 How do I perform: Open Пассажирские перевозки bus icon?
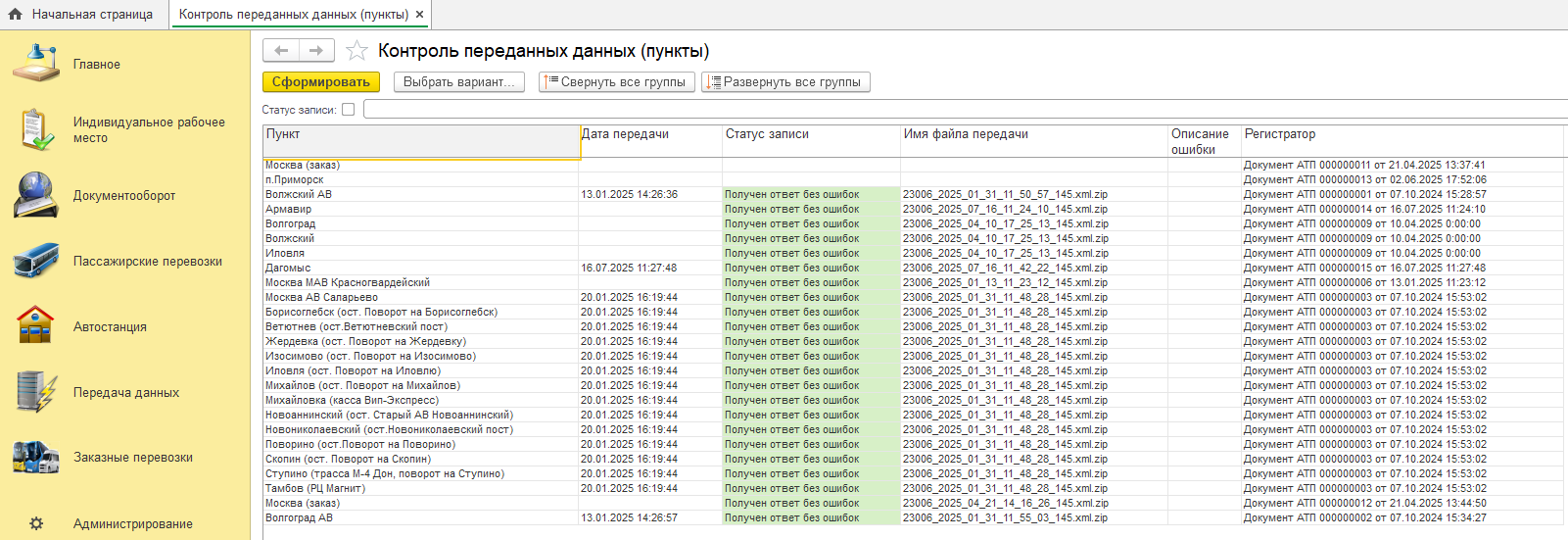tap(36, 261)
